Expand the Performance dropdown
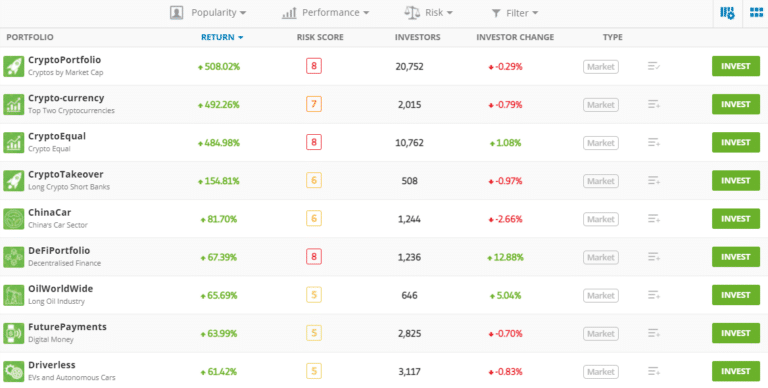 tap(326, 13)
